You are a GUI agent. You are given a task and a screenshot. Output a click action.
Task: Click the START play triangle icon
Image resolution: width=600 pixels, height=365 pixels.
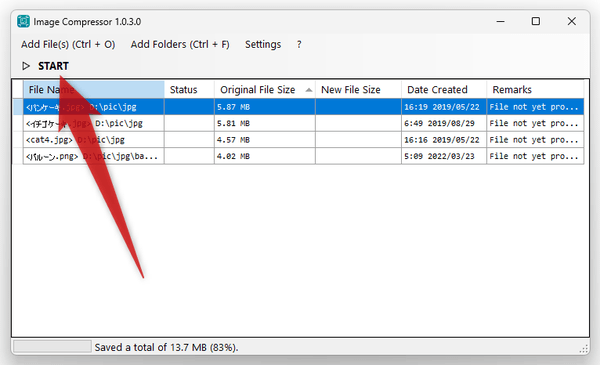click(26, 66)
